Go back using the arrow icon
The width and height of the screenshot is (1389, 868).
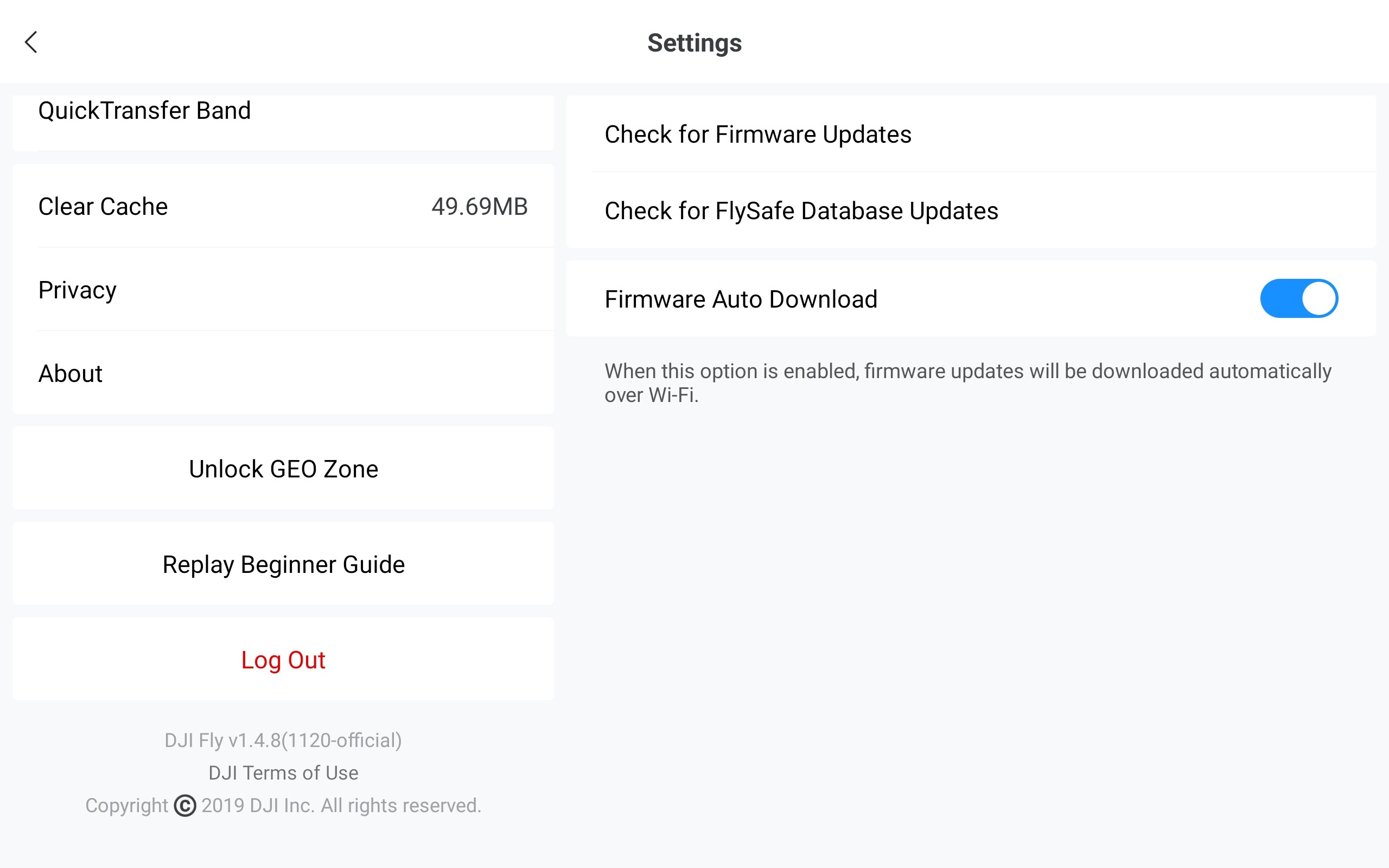click(x=31, y=42)
